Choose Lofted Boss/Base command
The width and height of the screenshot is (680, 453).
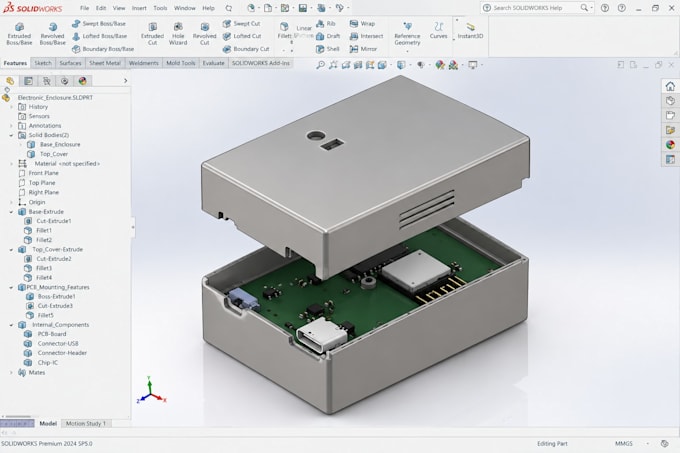pos(100,36)
